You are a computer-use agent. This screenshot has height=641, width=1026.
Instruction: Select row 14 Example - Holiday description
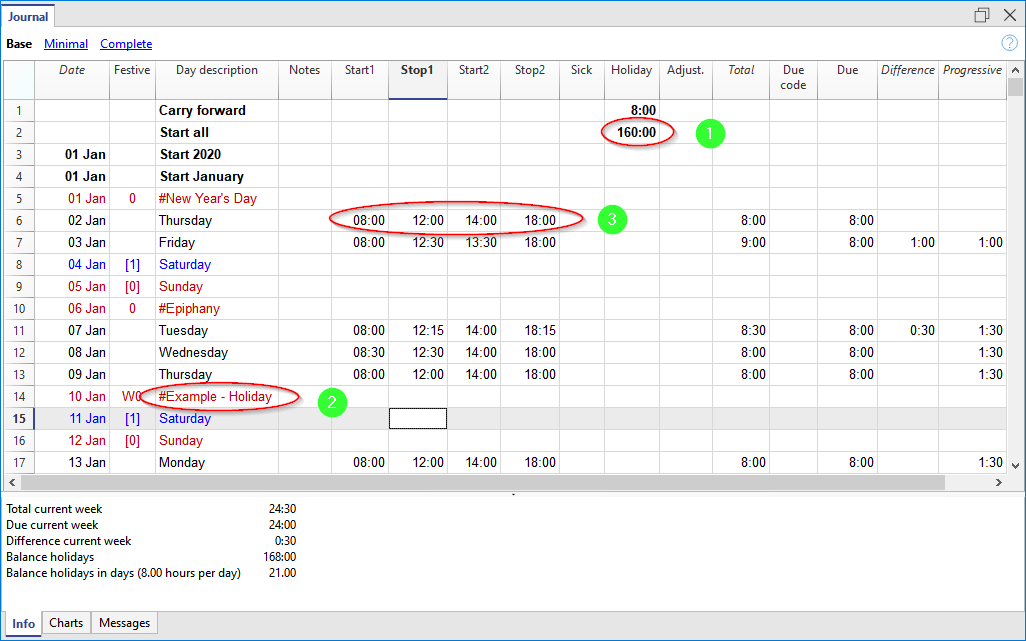click(x=215, y=397)
